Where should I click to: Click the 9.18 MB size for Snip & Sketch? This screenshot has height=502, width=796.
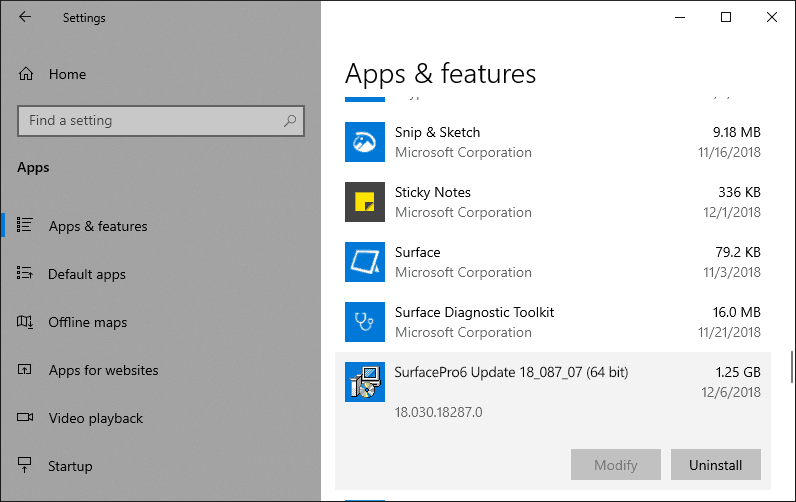(x=737, y=132)
